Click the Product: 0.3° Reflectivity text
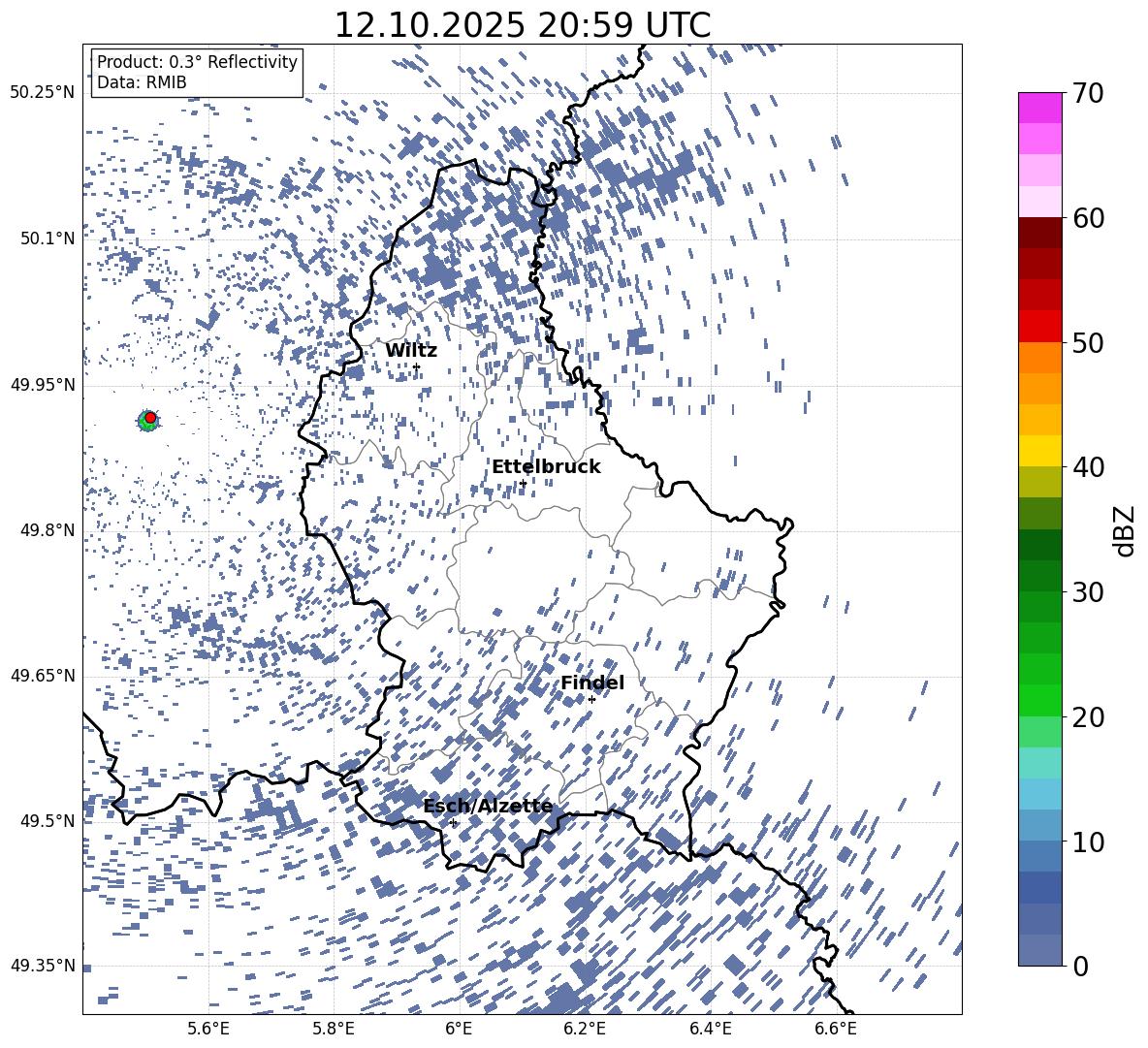Viewport: 1148px width, 1048px height. coord(197,61)
